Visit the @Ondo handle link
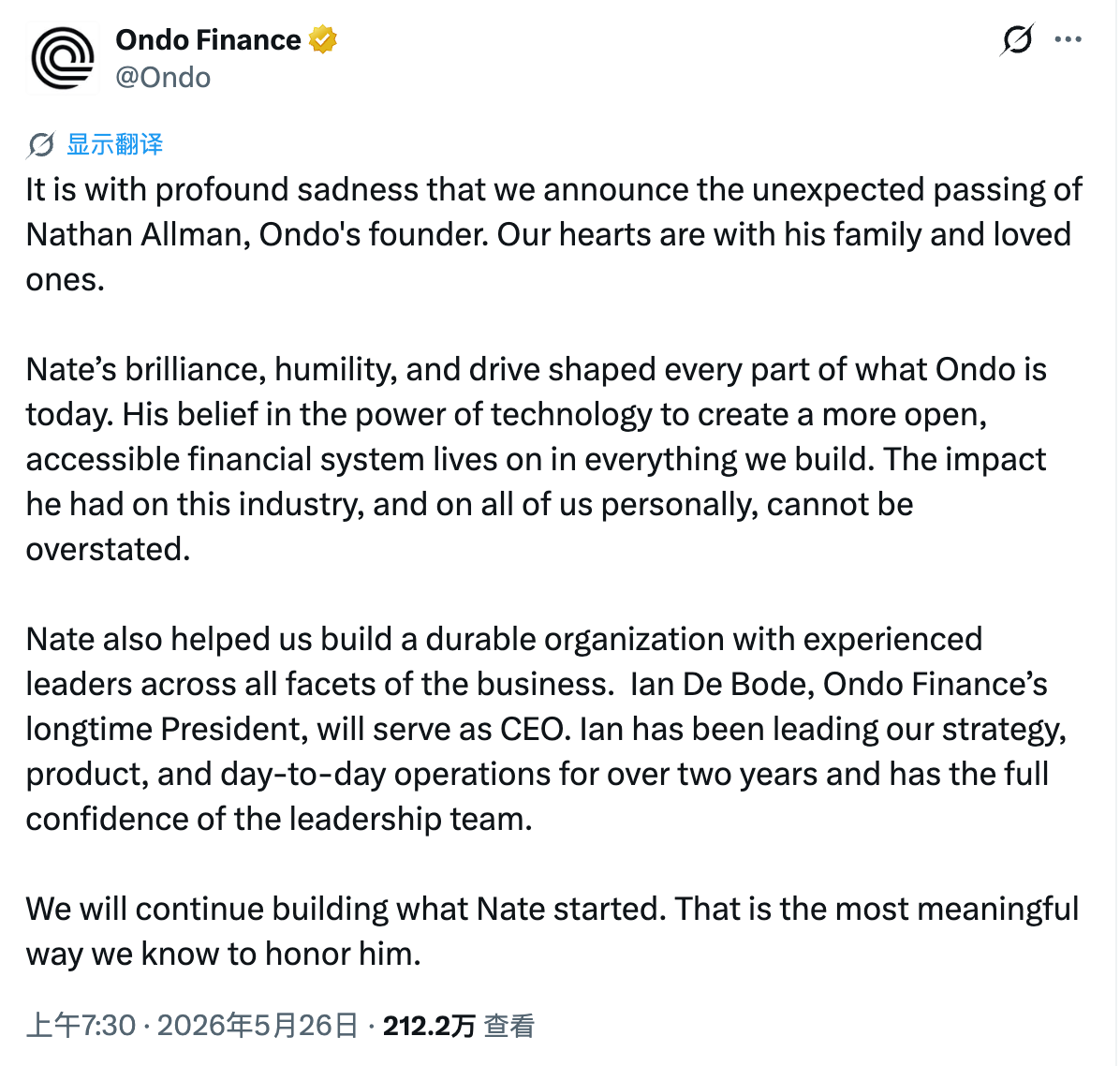The height and width of the screenshot is (1066, 1120). (x=163, y=77)
